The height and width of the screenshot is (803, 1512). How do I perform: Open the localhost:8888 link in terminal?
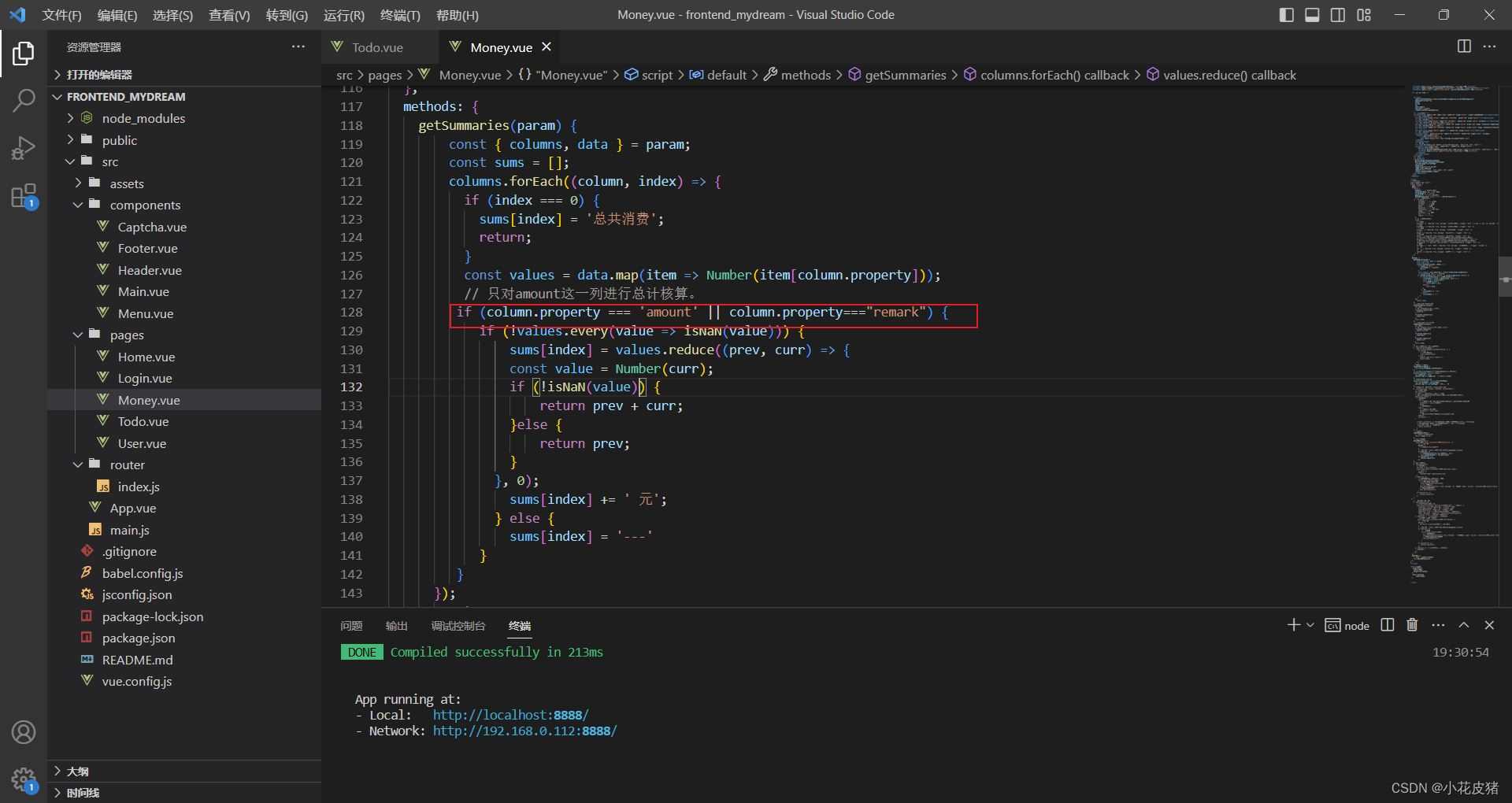tap(510, 715)
